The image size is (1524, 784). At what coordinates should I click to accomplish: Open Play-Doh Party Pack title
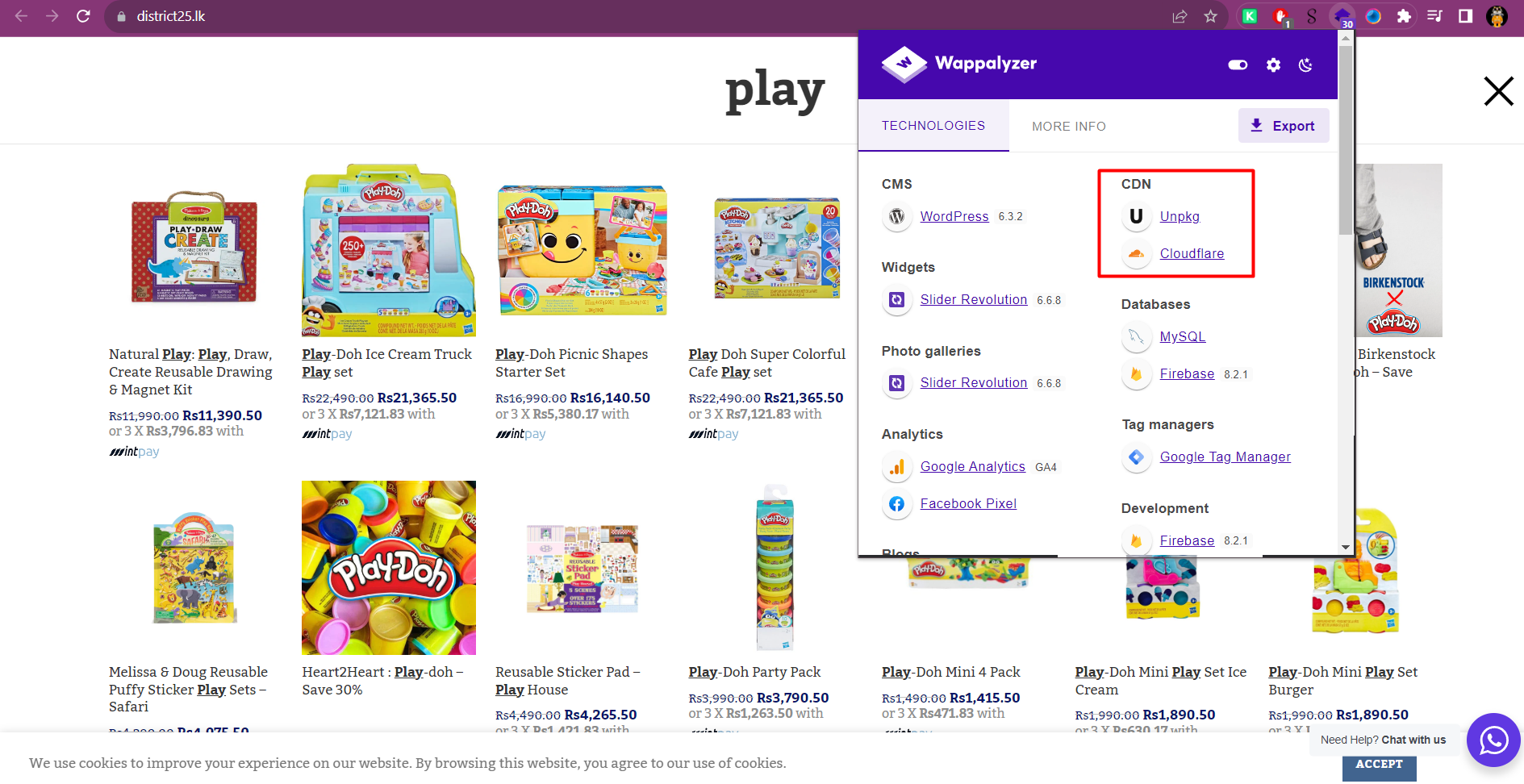(754, 672)
